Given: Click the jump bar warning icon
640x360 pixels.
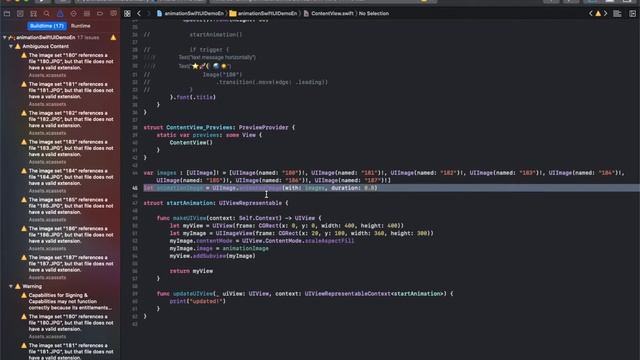Looking at the screenshot, I should [x=598, y=13].
